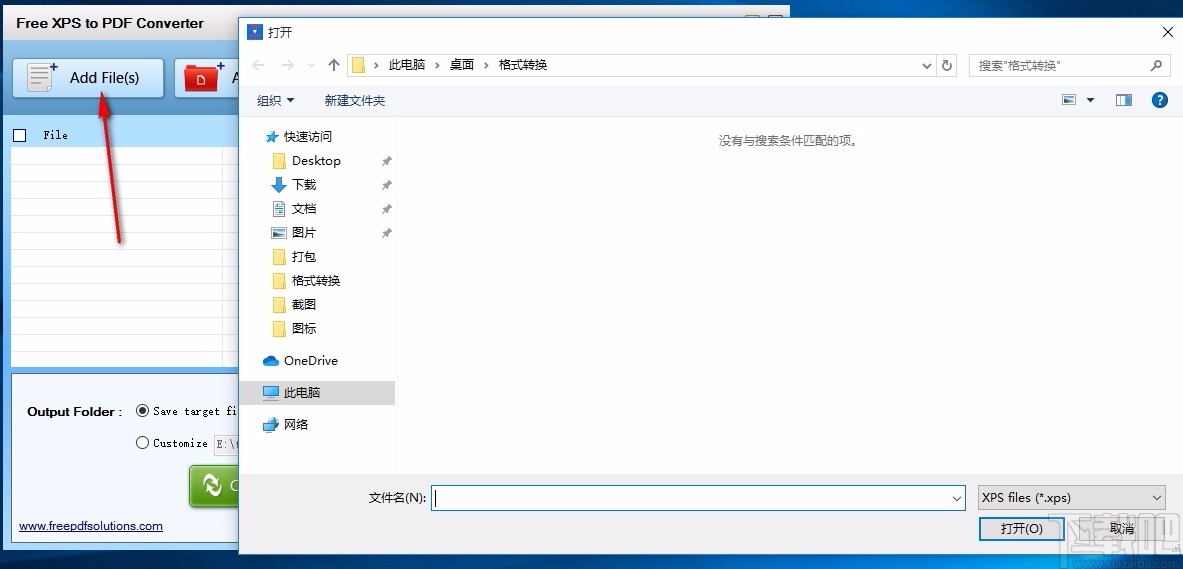1183x569 pixels.
Task: Toggle the preview pane icon
Action: [1124, 100]
